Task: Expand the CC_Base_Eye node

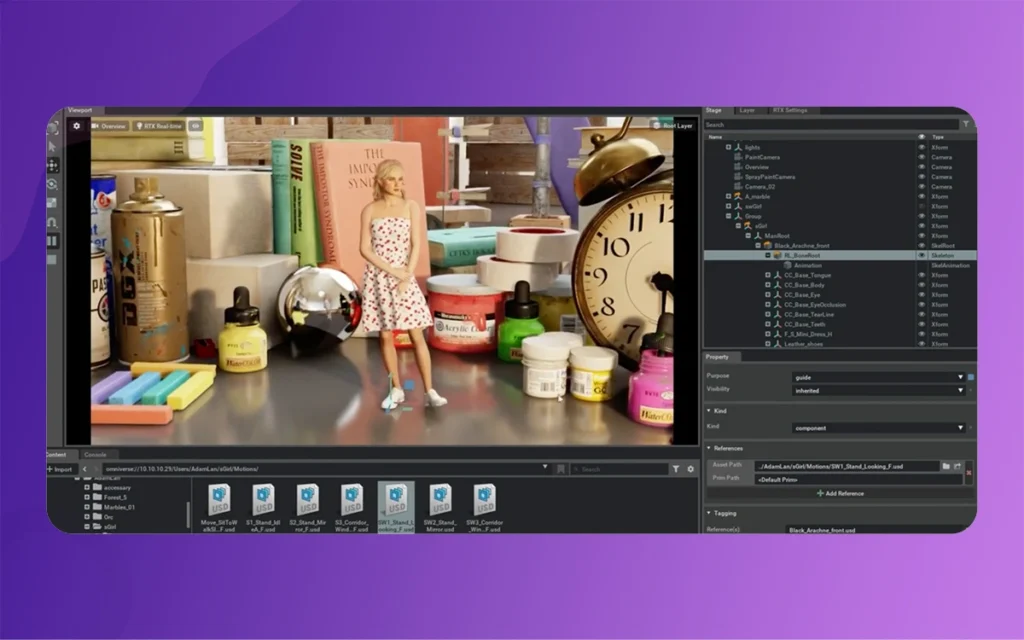Action: (x=768, y=295)
